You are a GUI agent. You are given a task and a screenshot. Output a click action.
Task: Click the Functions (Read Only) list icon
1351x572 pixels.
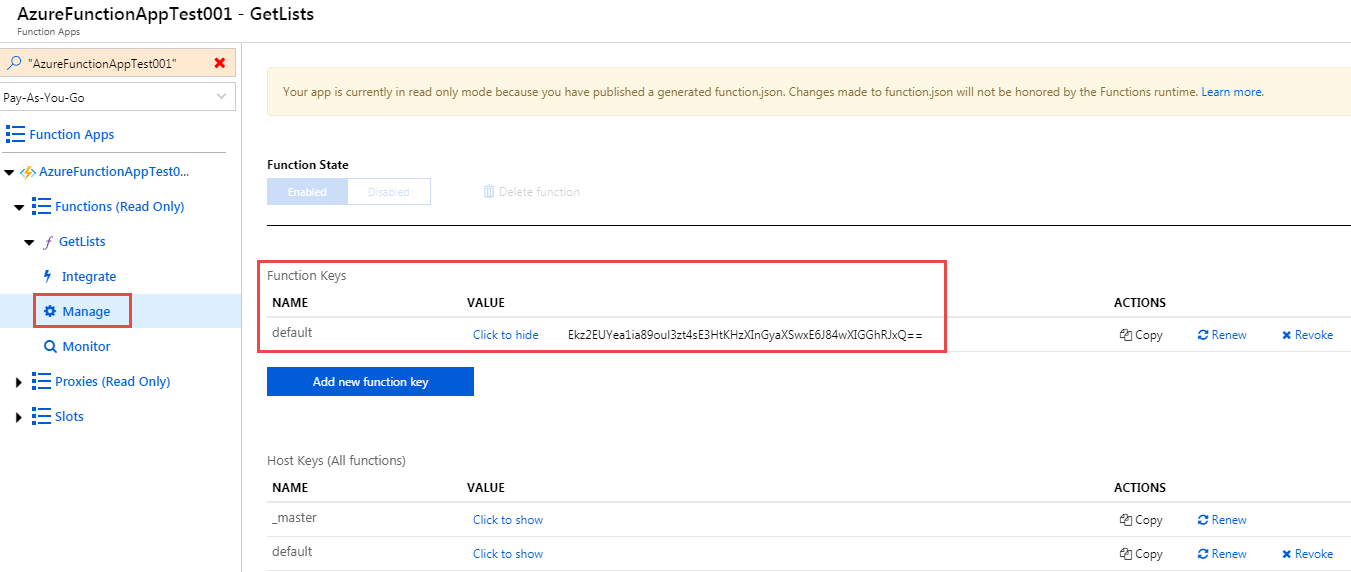[41, 206]
